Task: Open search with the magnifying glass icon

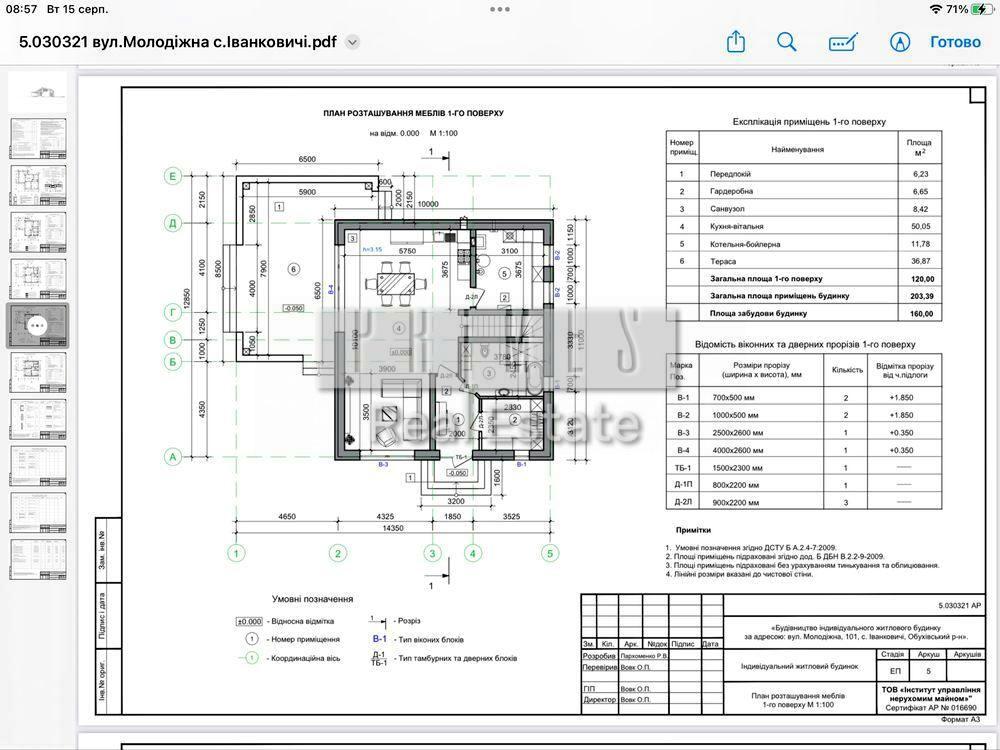Action: pyautogui.click(x=787, y=42)
